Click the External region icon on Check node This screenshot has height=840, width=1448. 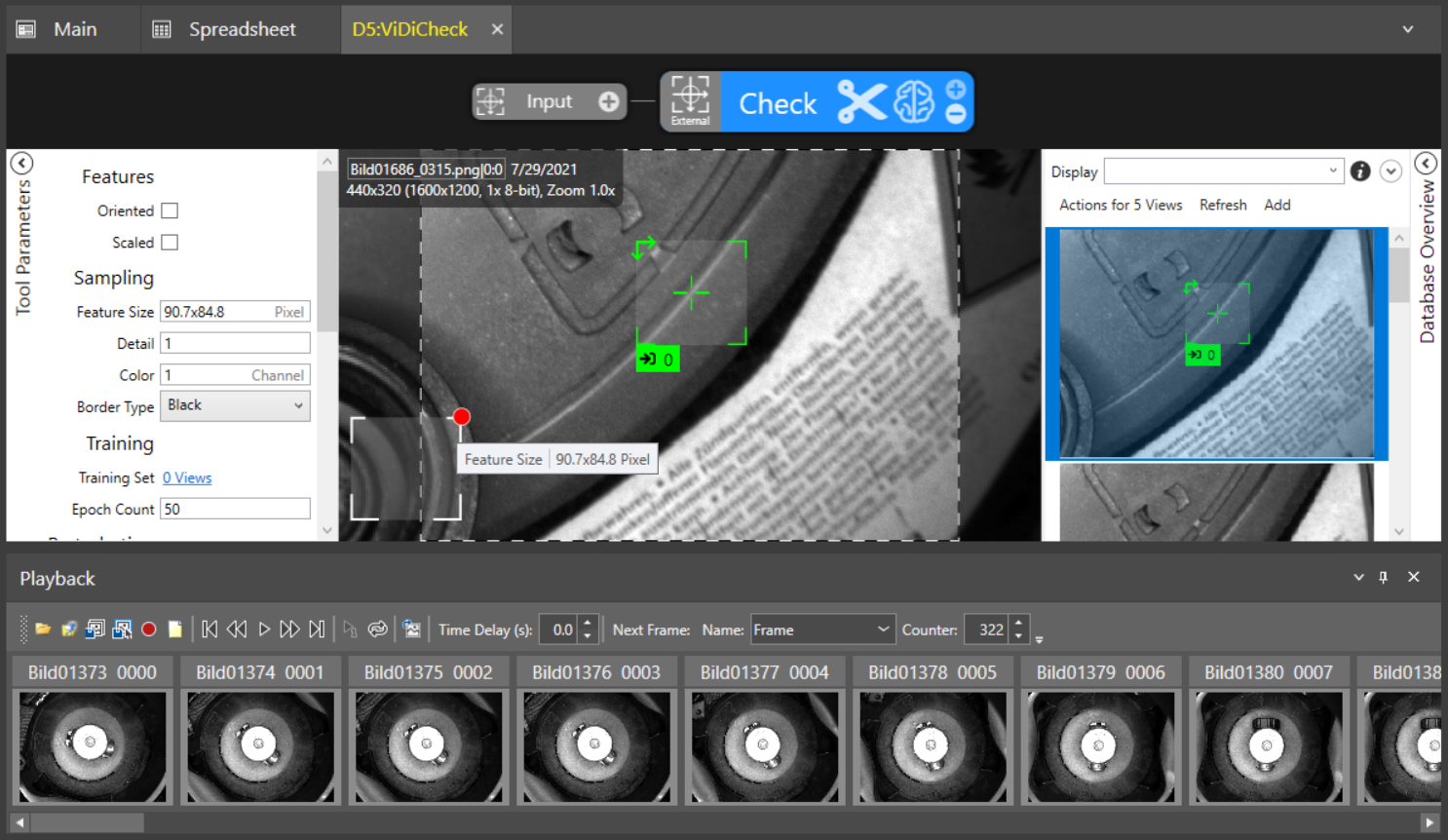tap(690, 101)
